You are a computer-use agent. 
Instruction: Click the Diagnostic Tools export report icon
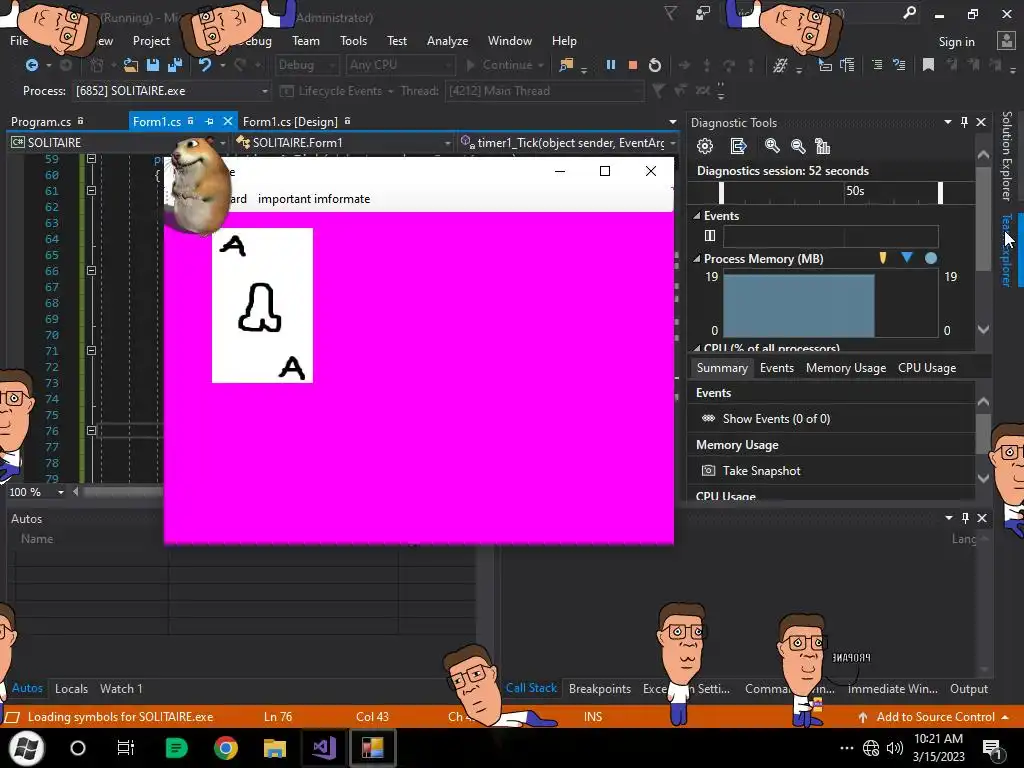(x=738, y=146)
